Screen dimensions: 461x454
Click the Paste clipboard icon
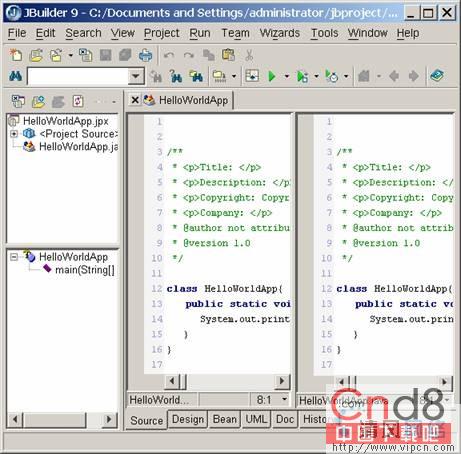[229, 55]
